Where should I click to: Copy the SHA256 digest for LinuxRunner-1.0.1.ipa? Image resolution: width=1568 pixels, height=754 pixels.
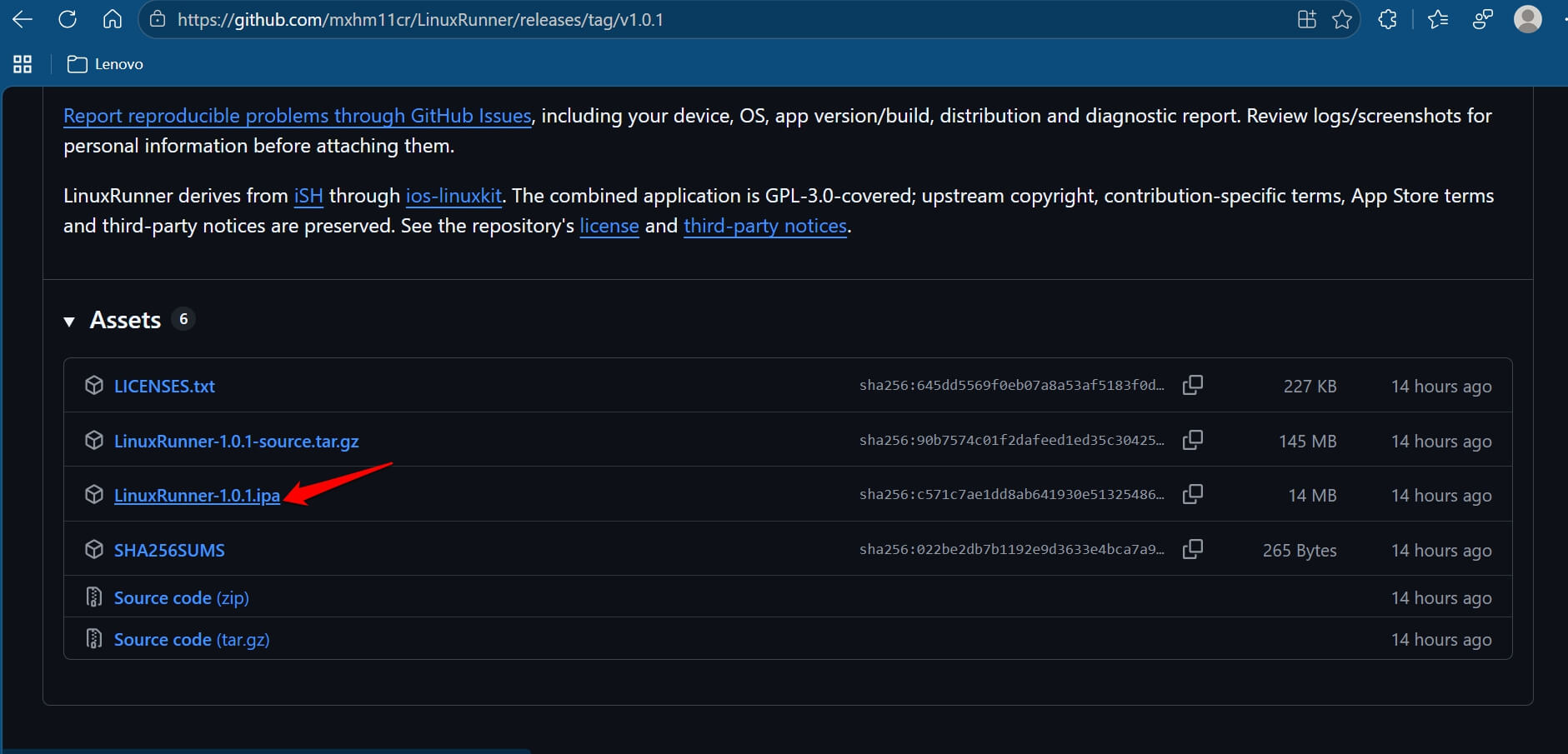pyautogui.click(x=1193, y=494)
